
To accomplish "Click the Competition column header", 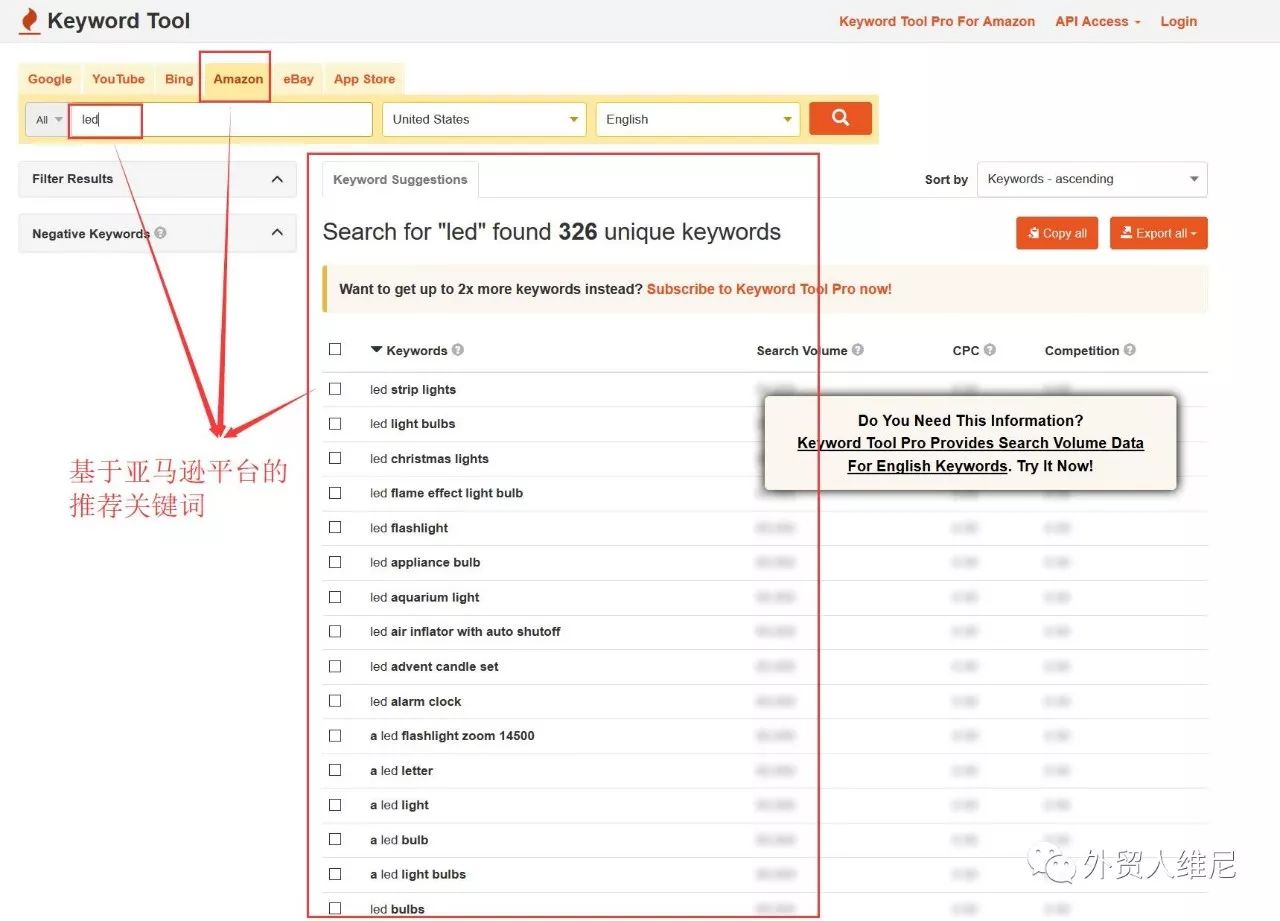I will coord(1082,351).
